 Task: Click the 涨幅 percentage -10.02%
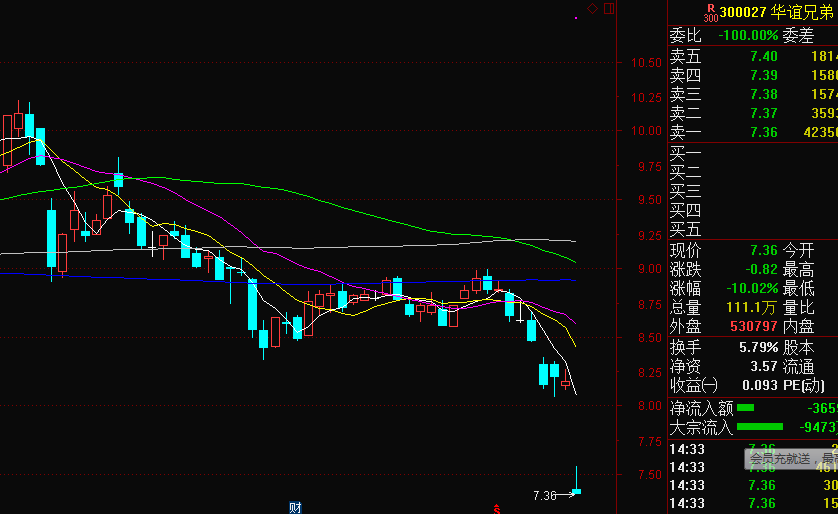(752, 289)
